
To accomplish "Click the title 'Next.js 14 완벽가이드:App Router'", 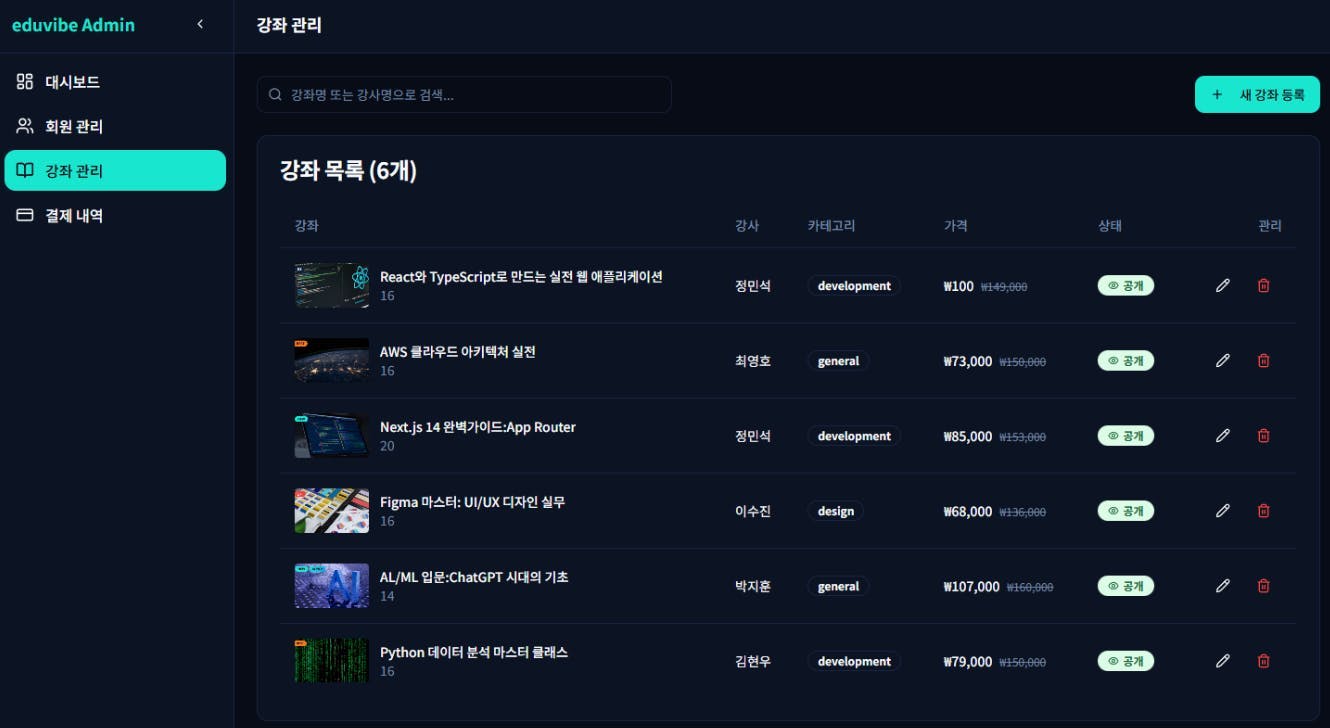I will pos(478,427).
